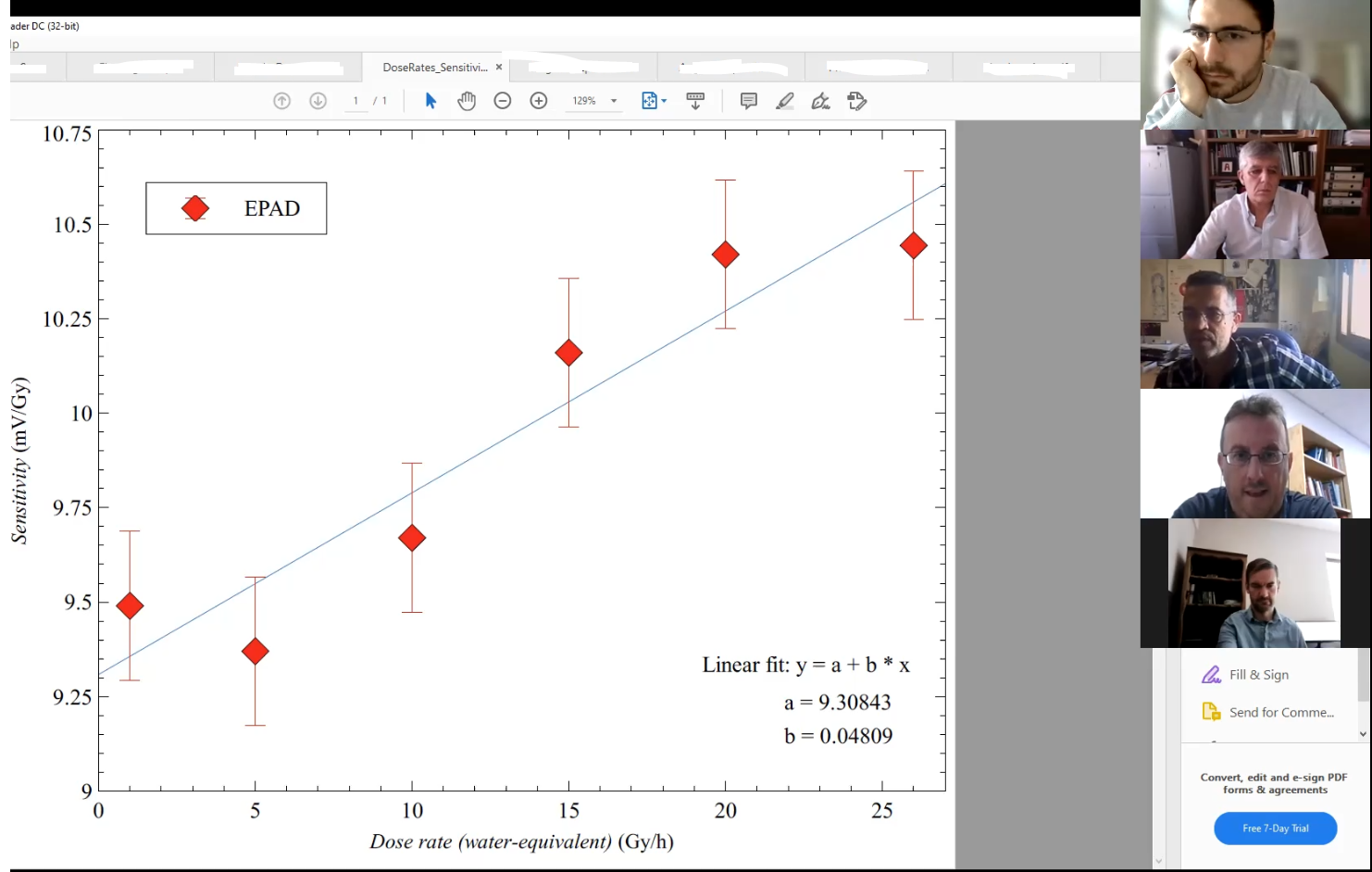Viewport: 1372px width, 872px height.
Task: Open the 129% zoom level dropdown
Action: (614, 101)
